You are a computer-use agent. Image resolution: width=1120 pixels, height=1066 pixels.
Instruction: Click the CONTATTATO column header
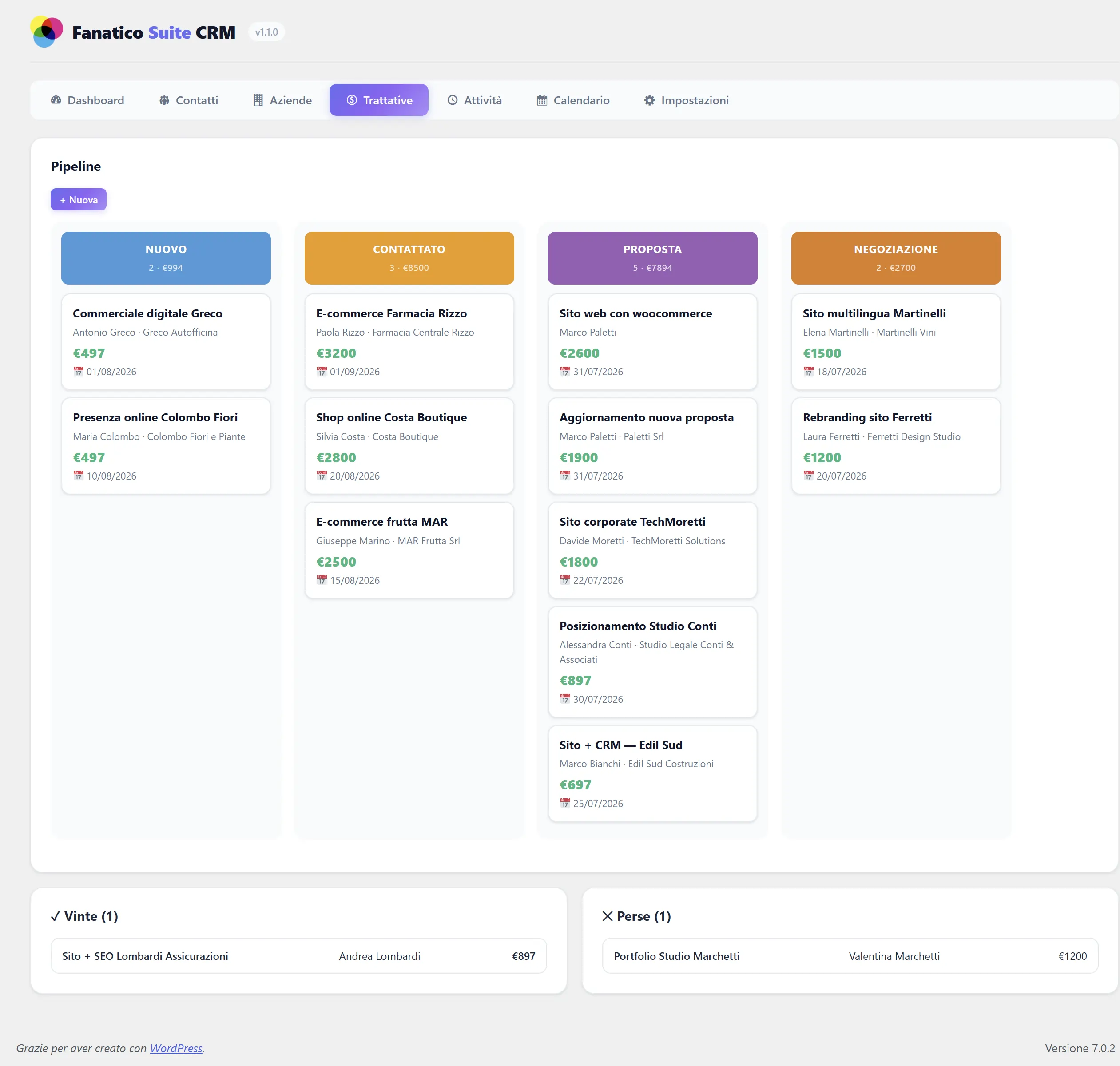tap(409, 258)
